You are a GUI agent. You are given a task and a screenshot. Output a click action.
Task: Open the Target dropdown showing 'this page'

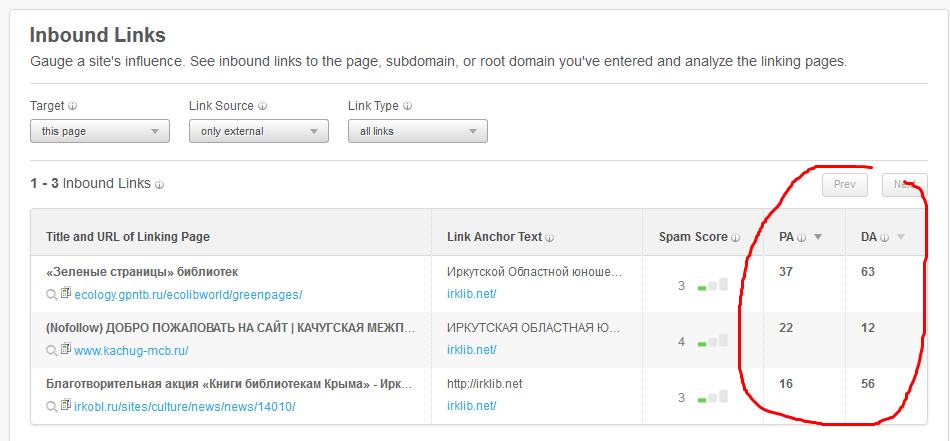coord(100,131)
